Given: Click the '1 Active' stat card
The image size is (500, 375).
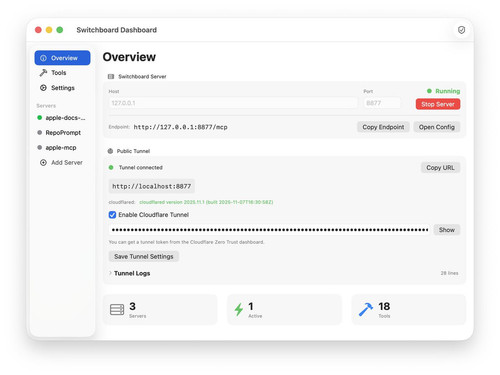Looking at the screenshot, I should pos(284,309).
